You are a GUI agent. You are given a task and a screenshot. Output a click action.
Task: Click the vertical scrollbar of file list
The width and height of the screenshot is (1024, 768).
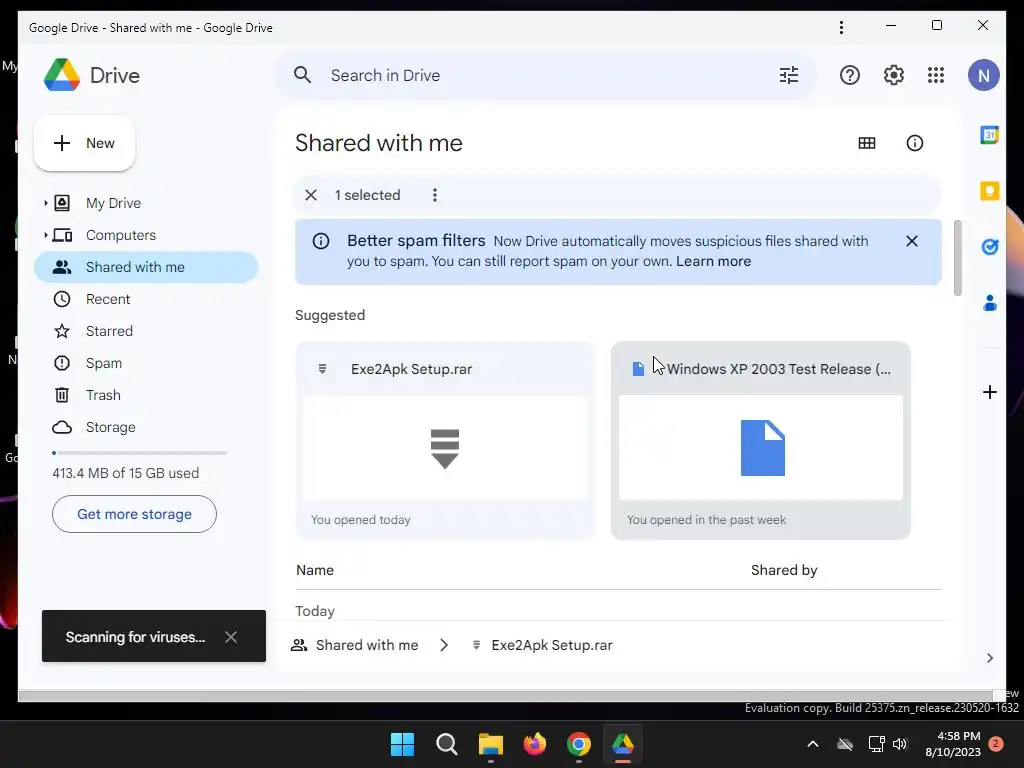(957, 258)
